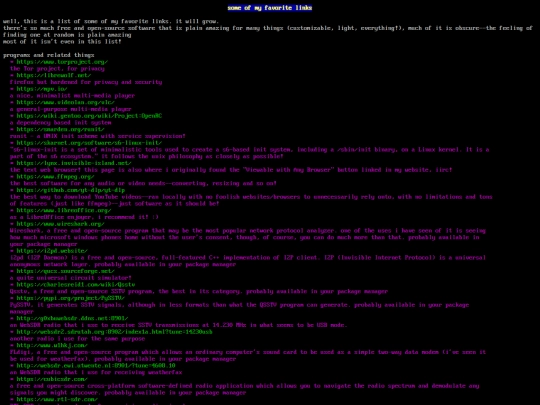Image resolution: width=540 pixels, height=405 pixels.
Task: Click the "programs and related things" heading
Action: coord(49,55)
